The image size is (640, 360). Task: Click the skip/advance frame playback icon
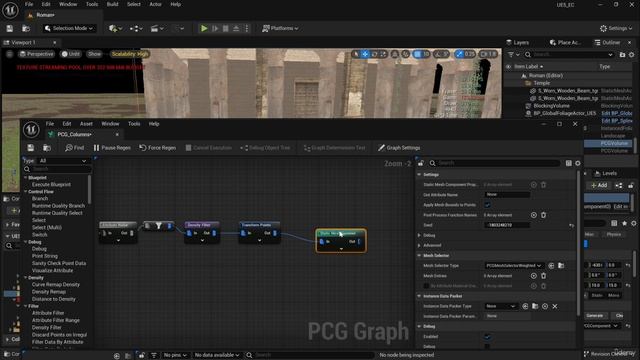click(x=215, y=28)
